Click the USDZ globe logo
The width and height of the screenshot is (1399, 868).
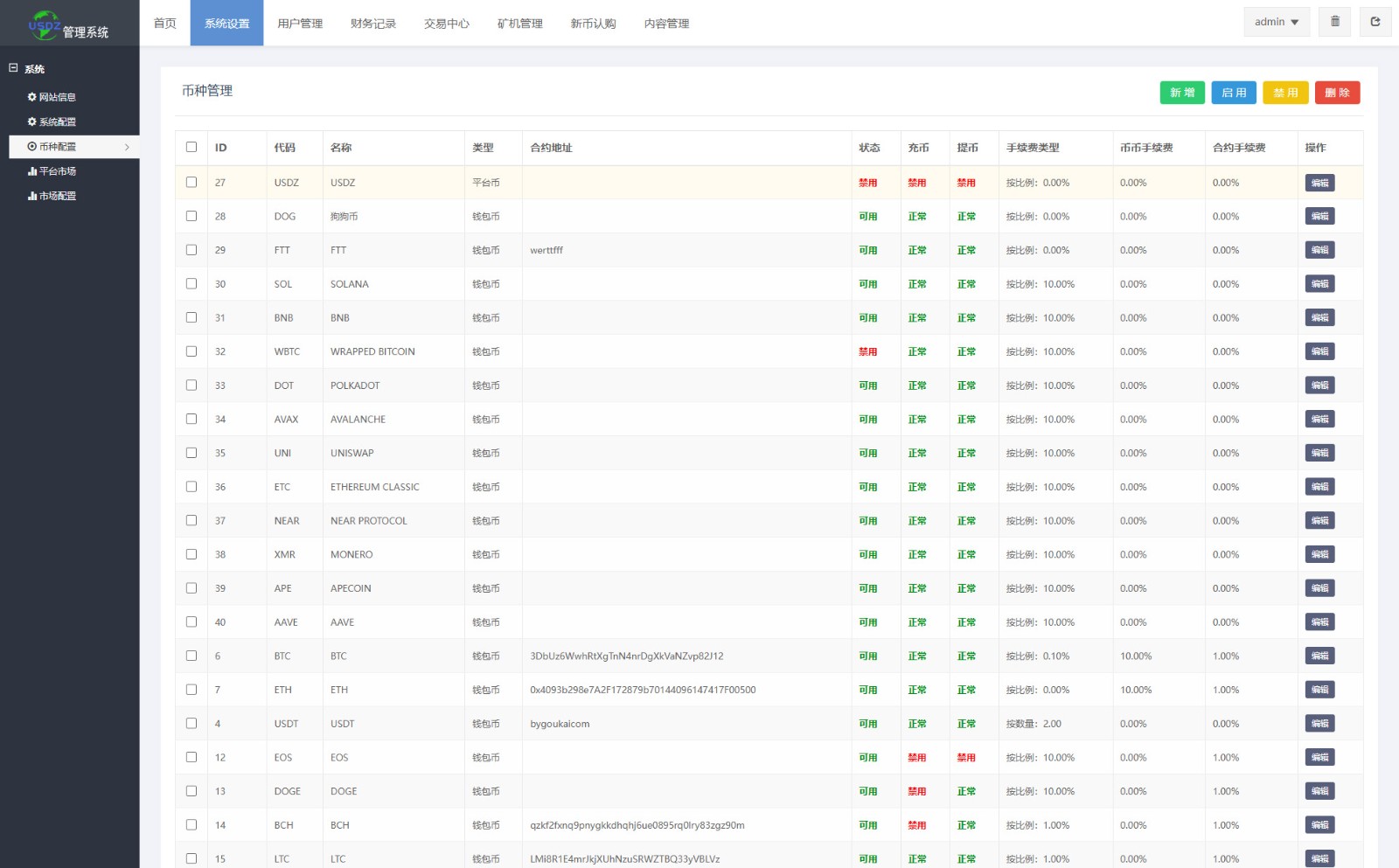point(44,25)
